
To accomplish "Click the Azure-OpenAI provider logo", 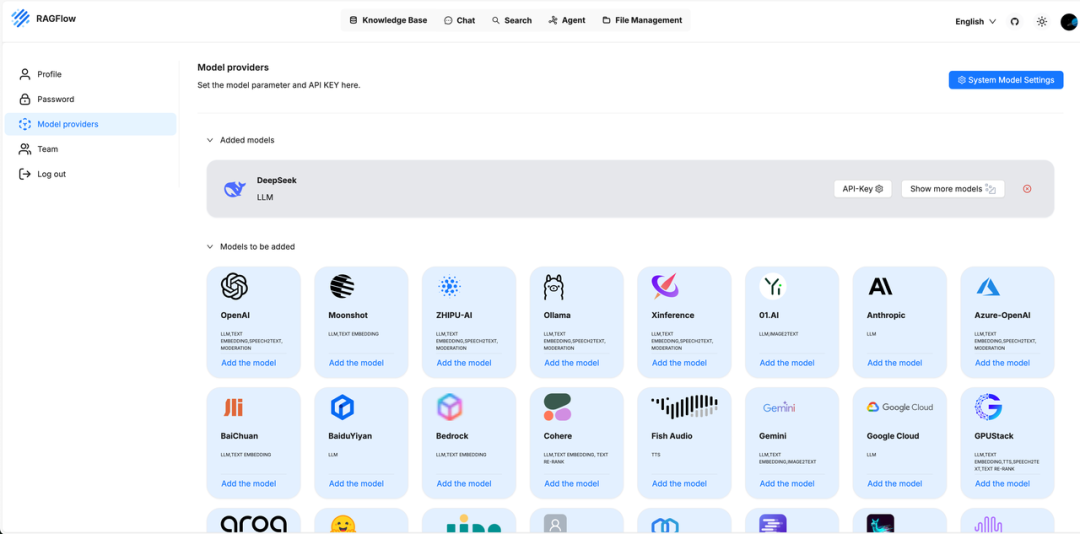I will 988,287.
